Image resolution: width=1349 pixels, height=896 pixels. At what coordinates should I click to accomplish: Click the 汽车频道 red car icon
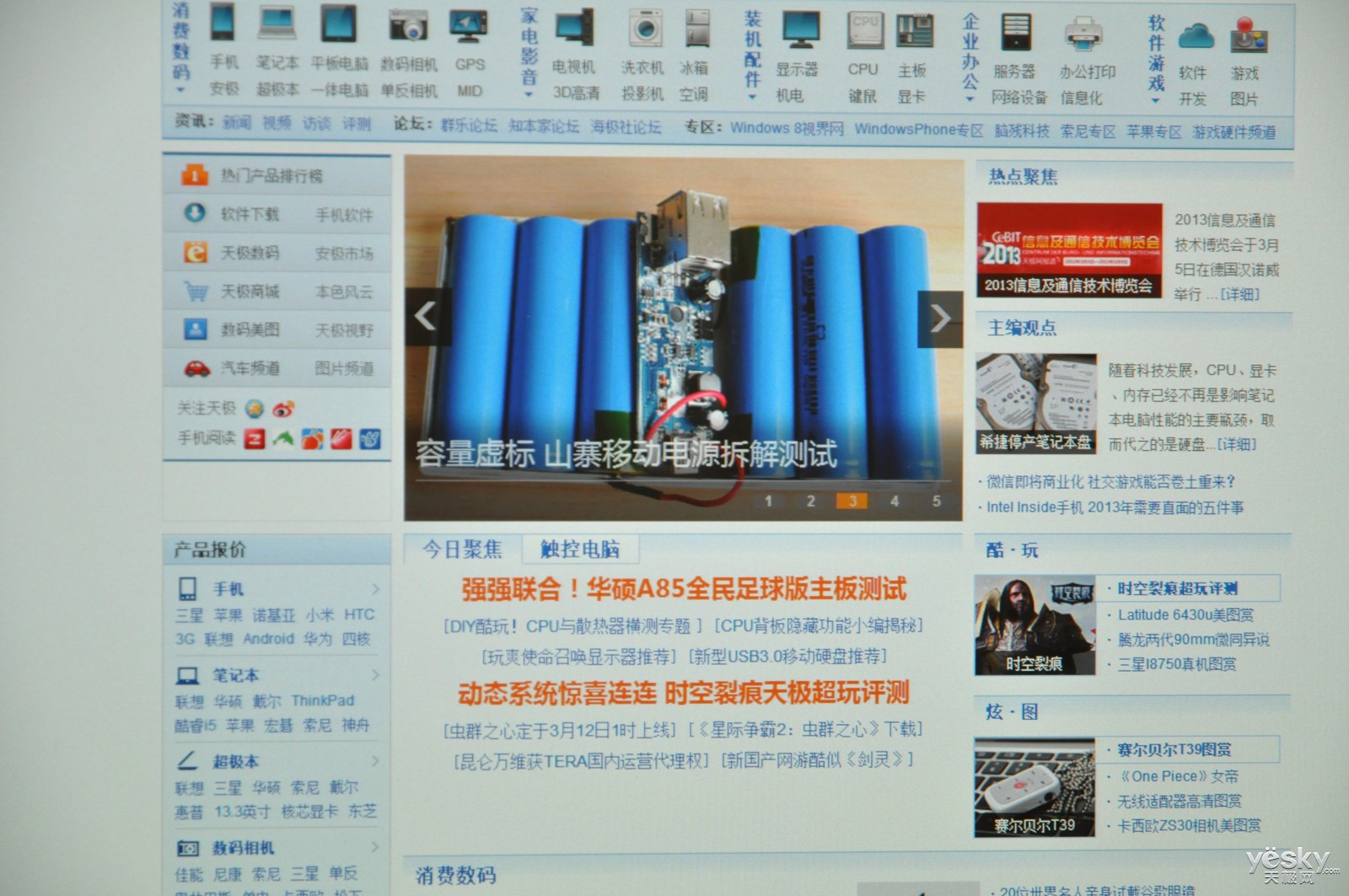tap(196, 368)
